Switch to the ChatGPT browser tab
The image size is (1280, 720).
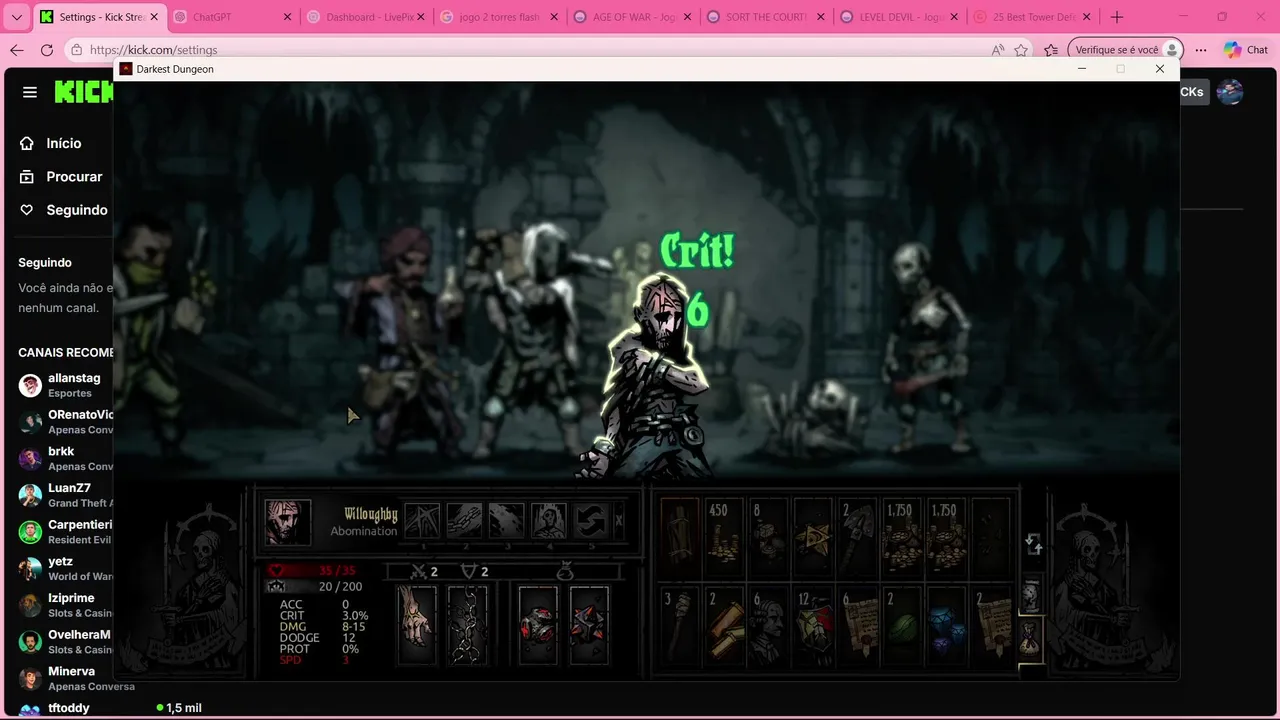tap(233, 17)
